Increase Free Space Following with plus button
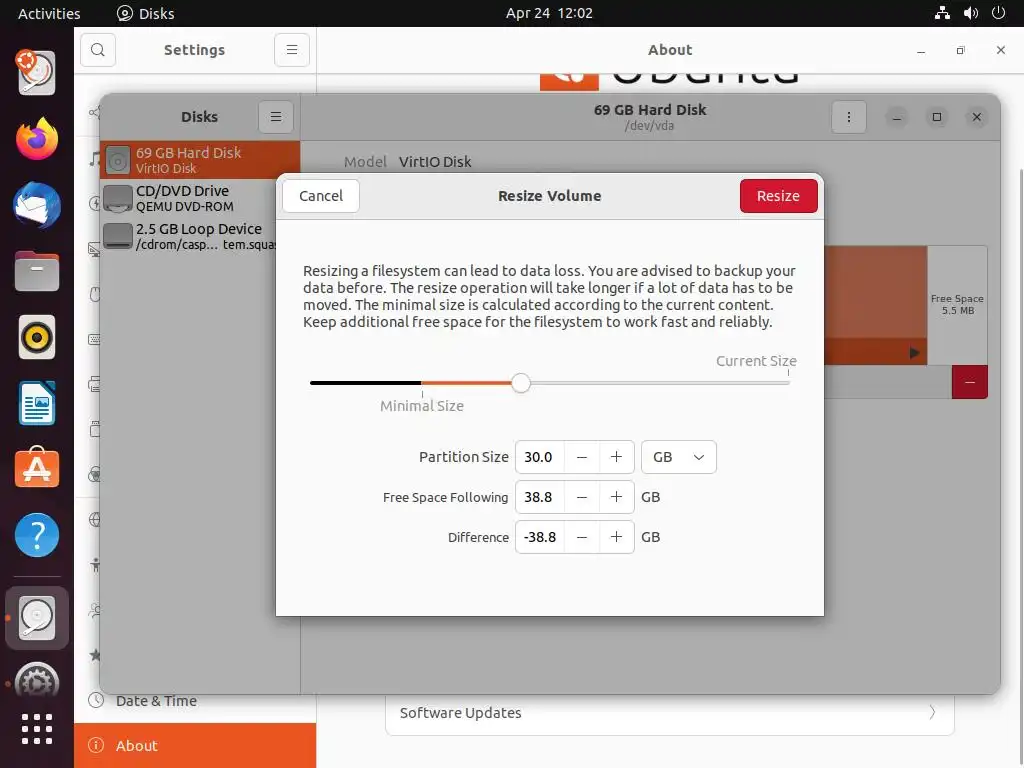This screenshot has height=768, width=1024. click(616, 497)
